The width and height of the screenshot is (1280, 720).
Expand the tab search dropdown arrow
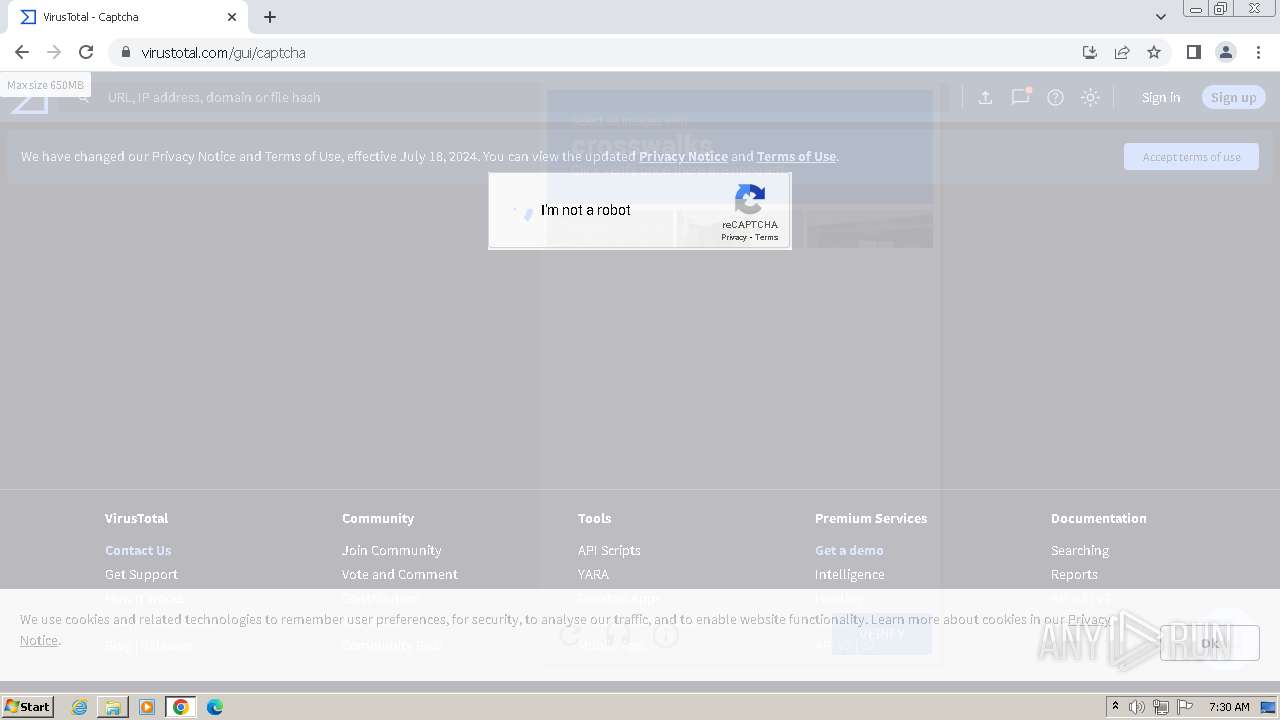pos(1160,17)
